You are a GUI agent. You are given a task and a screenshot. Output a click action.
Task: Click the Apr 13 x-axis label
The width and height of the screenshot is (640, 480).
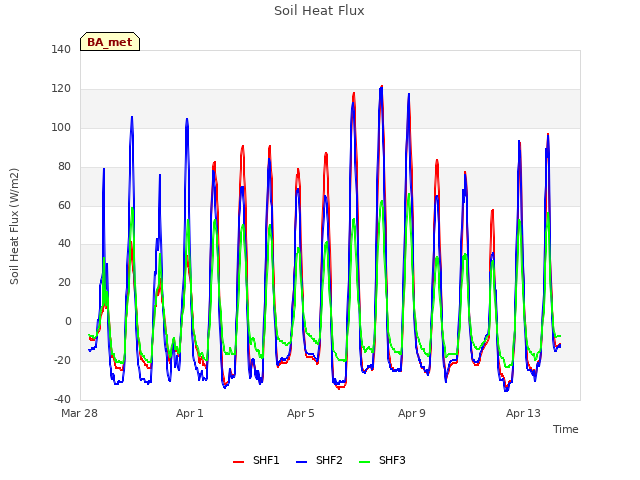pos(523,413)
